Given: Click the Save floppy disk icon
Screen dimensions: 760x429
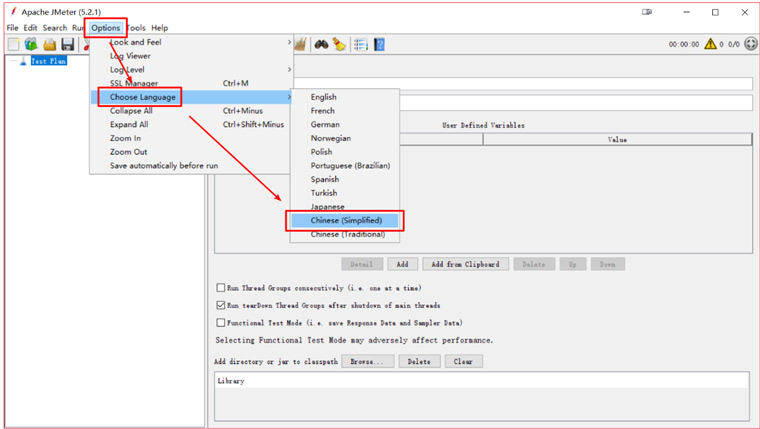Looking at the screenshot, I should pyautogui.click(x=67, y=45).
